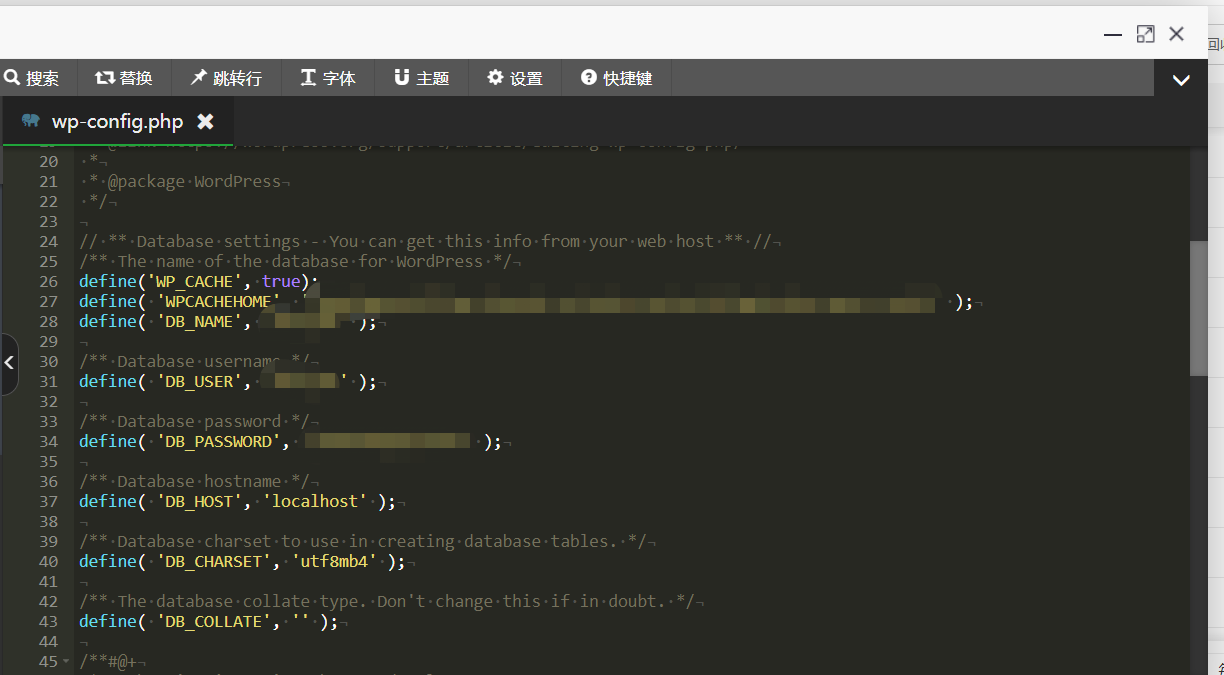Close the wp-config.php tab
Viewport: 1224px width, 675px height.
(x=205, y=121)
